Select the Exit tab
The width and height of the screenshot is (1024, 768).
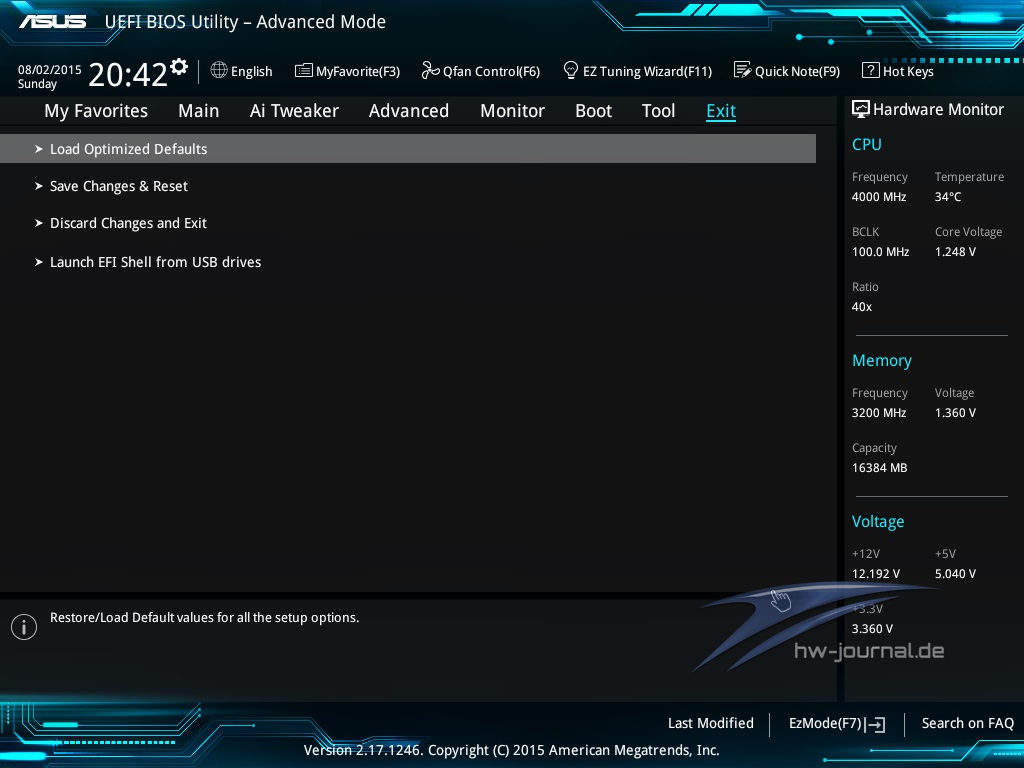721,111
